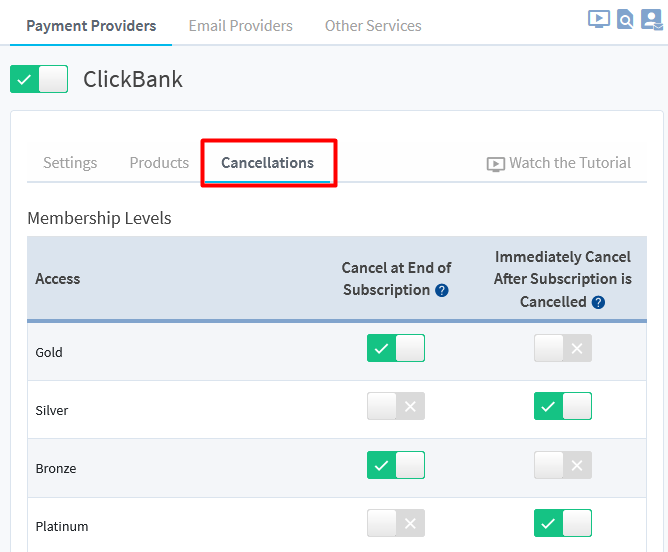Disable Immediately Cancel for Platinum
The width and height of the screenshot is (668, 552).
(563, 523)
